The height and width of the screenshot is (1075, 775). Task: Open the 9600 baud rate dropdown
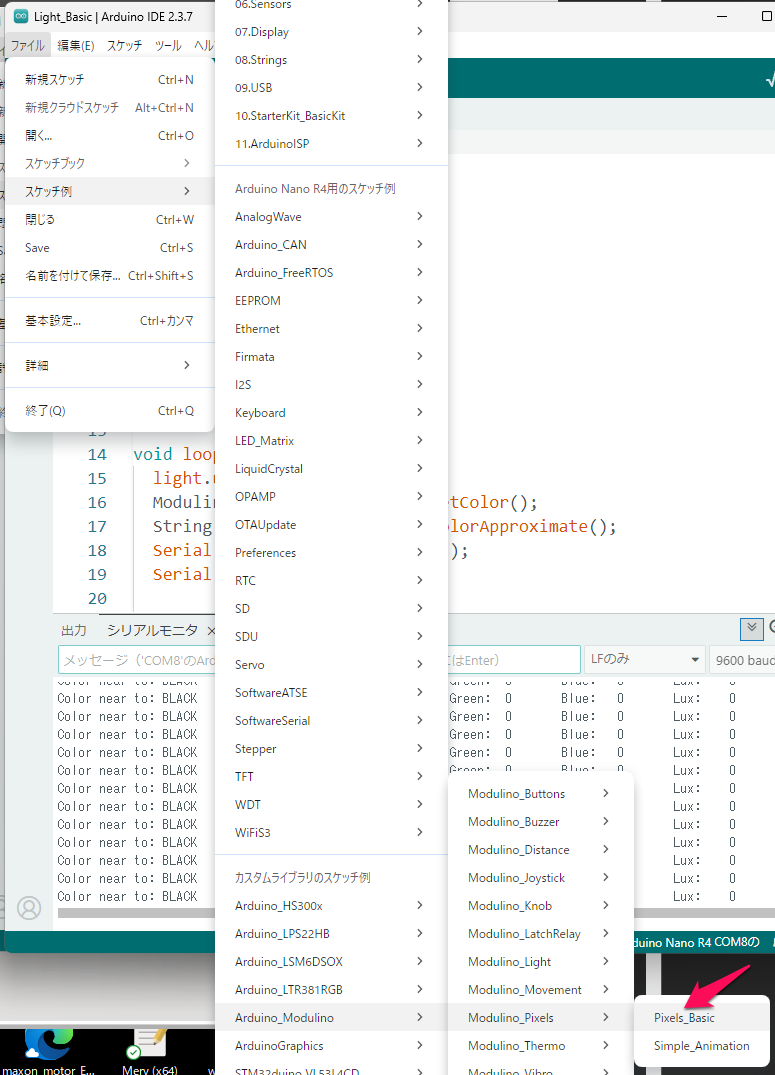coord(742,660)
